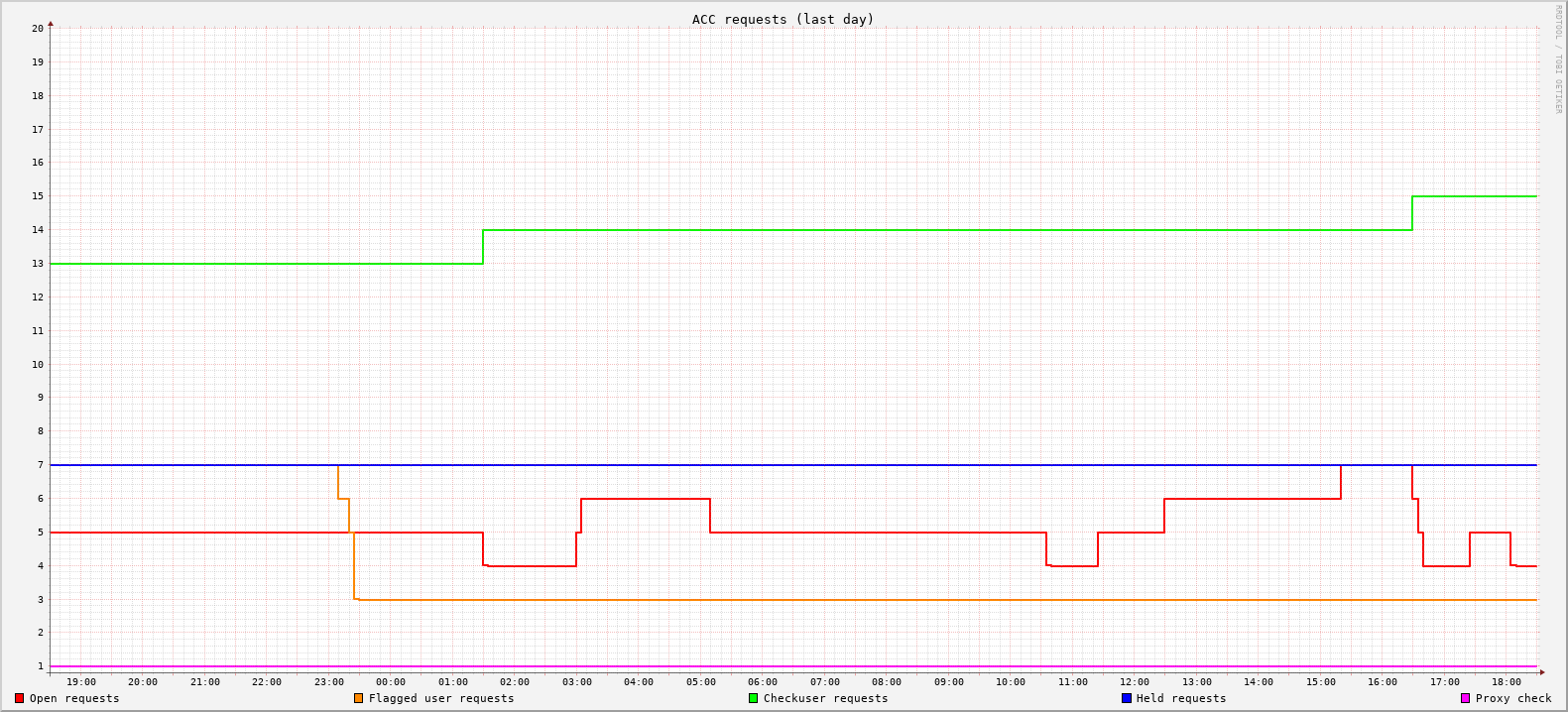
Task: Click the arrow at the x-axis right end
Action: point(1542,672)
